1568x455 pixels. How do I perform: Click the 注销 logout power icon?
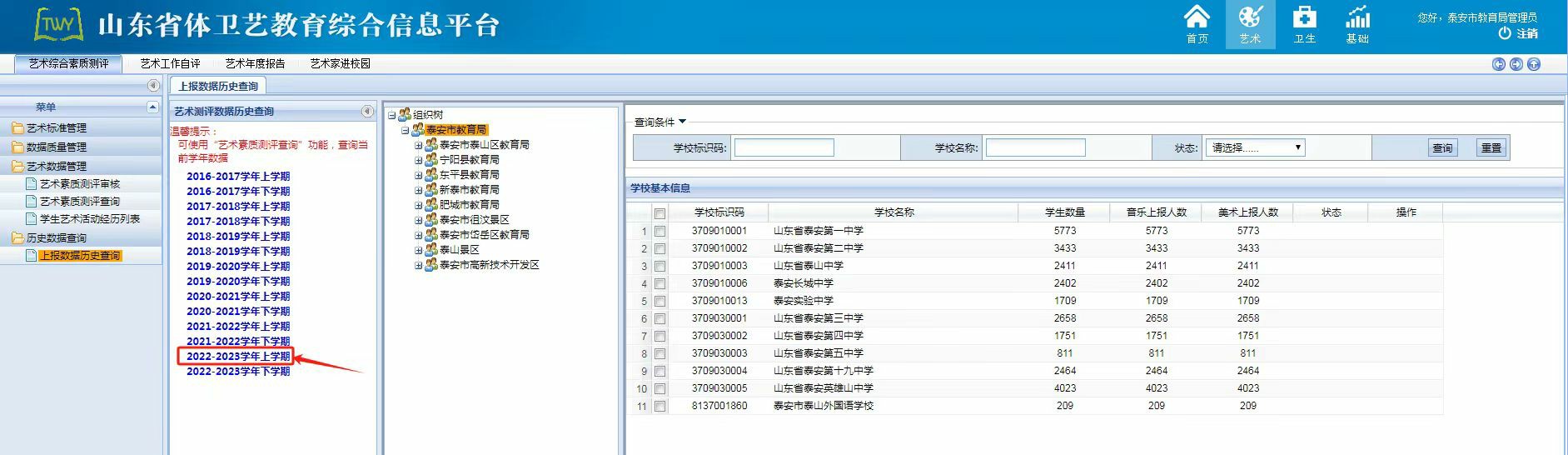[1505, 33]
